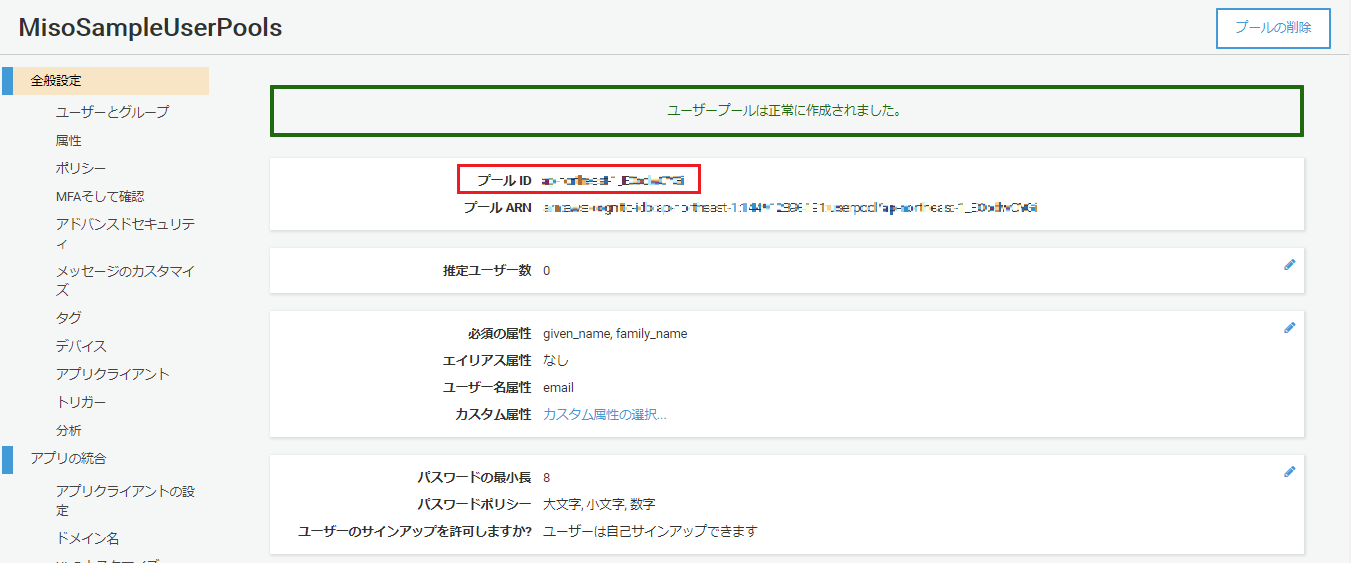
Task: Select トリガー in the sidebar
Action: tap(81, 402)
